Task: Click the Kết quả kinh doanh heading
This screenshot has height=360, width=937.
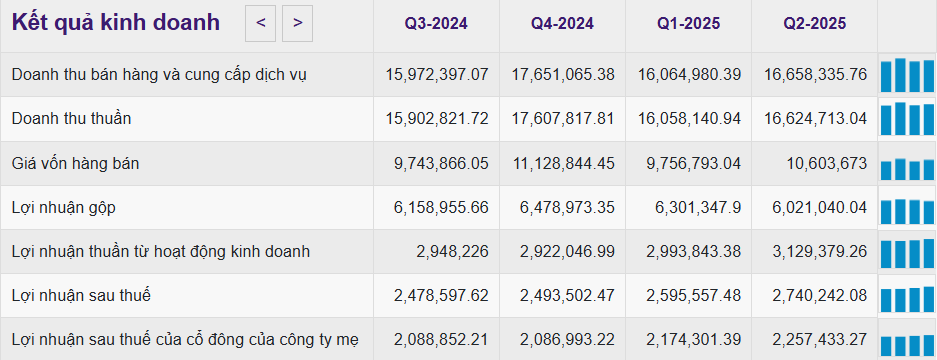Action: [116, 23]
